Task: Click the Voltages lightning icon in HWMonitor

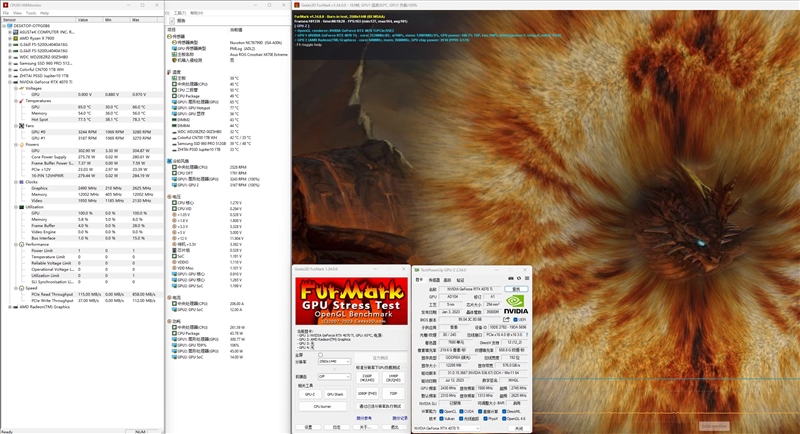Action: click(21, 88)
